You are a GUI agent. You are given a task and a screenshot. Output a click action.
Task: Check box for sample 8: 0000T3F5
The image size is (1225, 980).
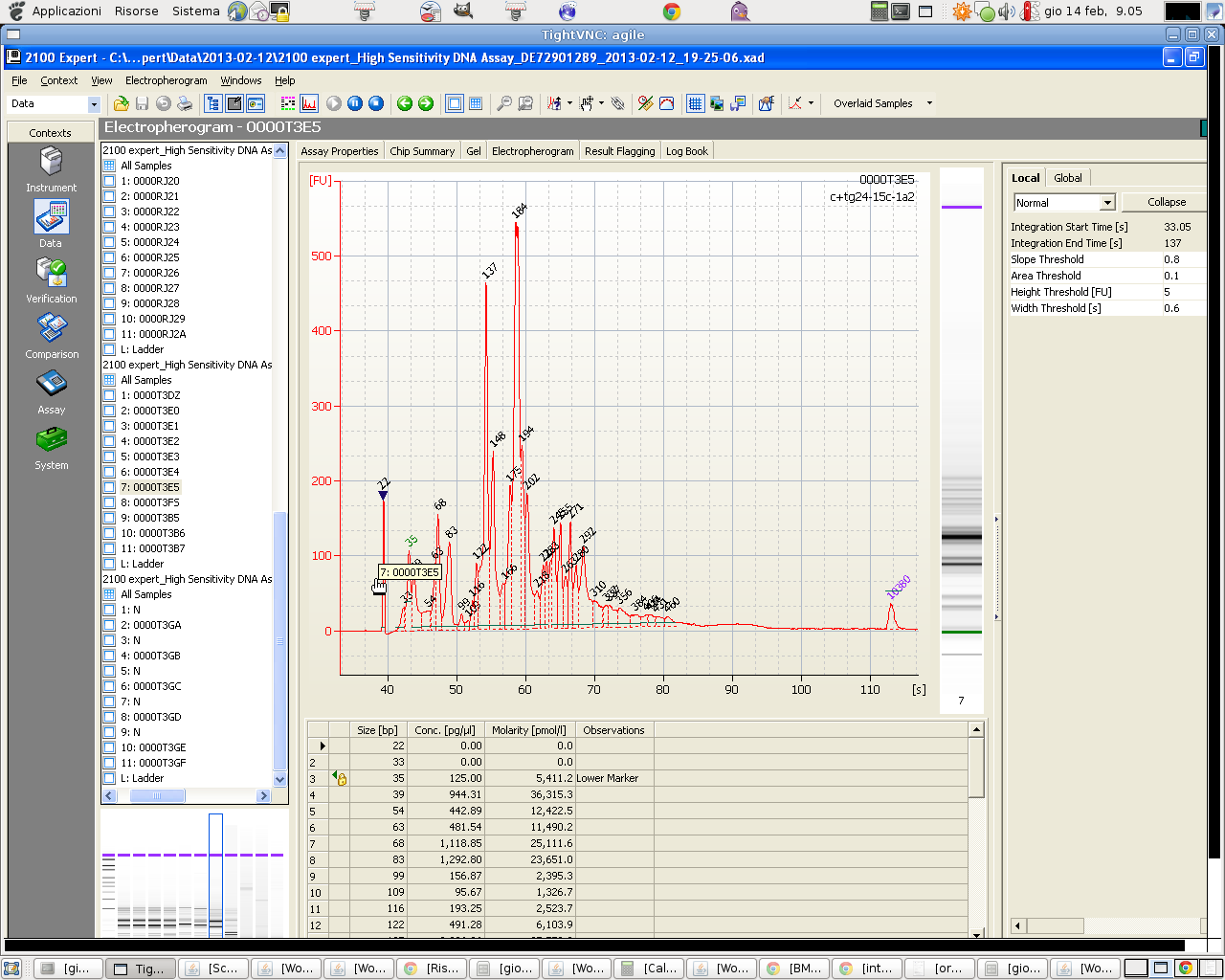(109, 502)
